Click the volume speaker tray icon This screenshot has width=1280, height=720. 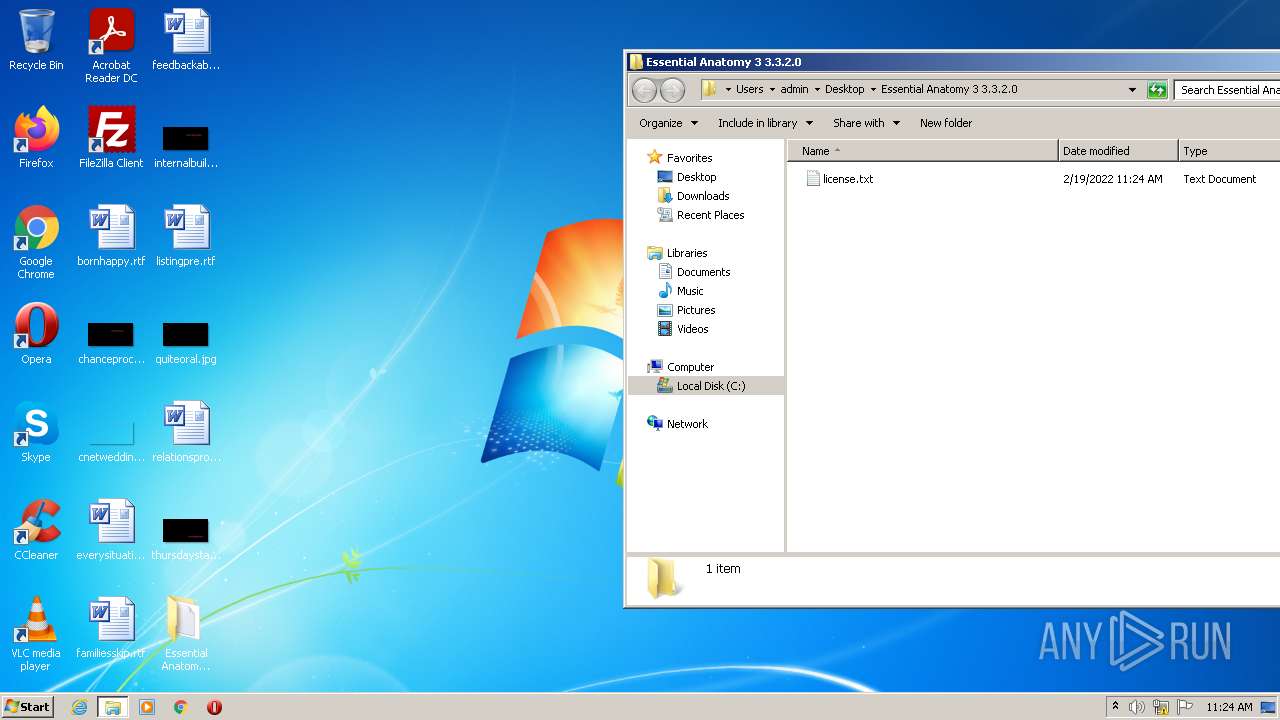click(1137, 707)
